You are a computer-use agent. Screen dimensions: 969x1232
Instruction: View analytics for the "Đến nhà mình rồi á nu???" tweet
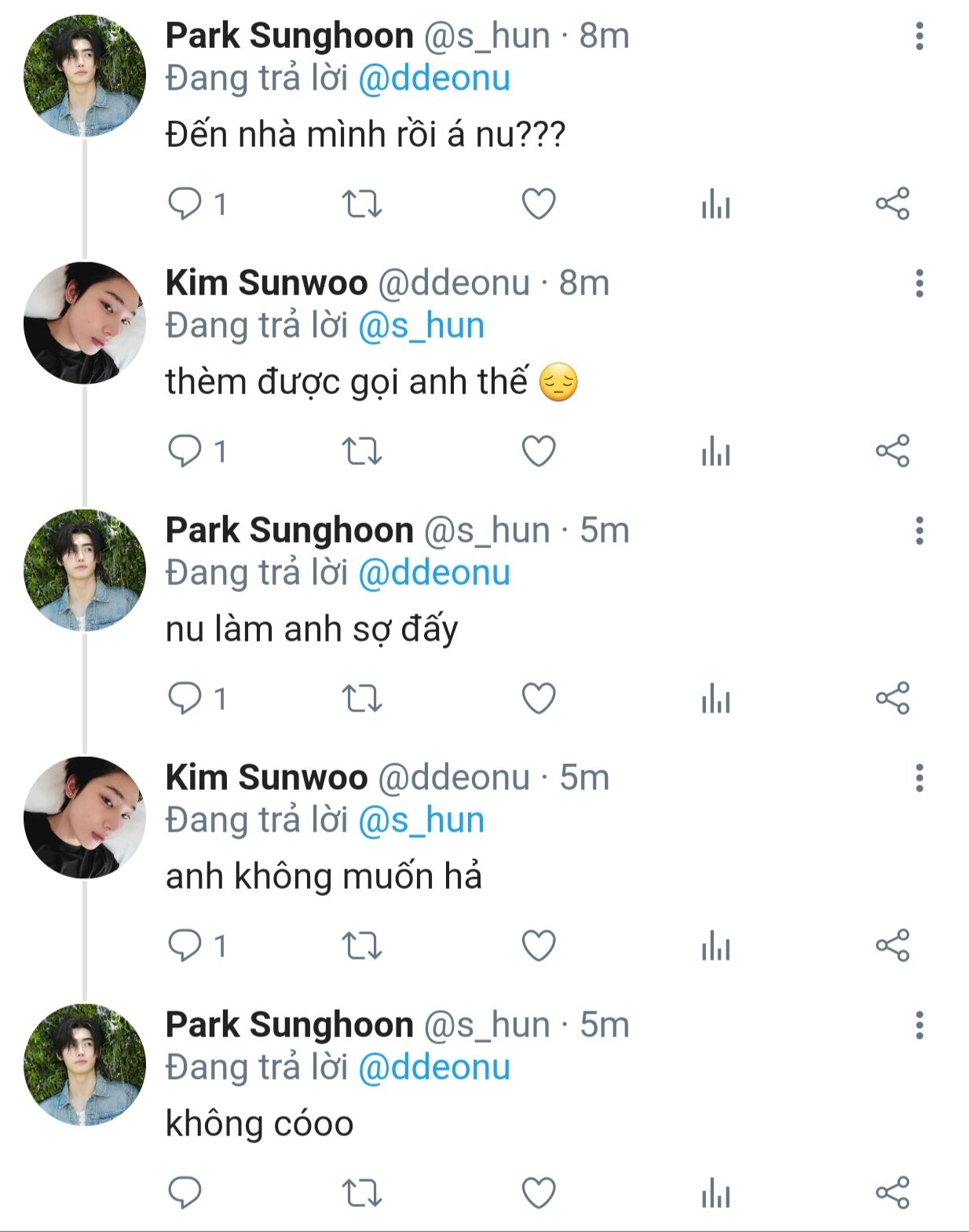[715, 204]
